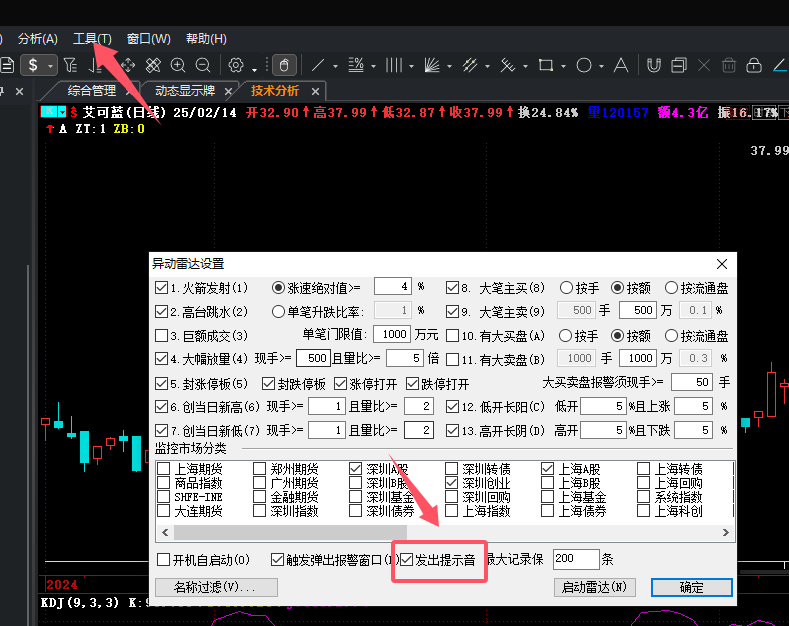The width and height of the screenshot is (789, 626).
Task: Toggle the 火箭发射 checkbox
Action: (162, 288)
